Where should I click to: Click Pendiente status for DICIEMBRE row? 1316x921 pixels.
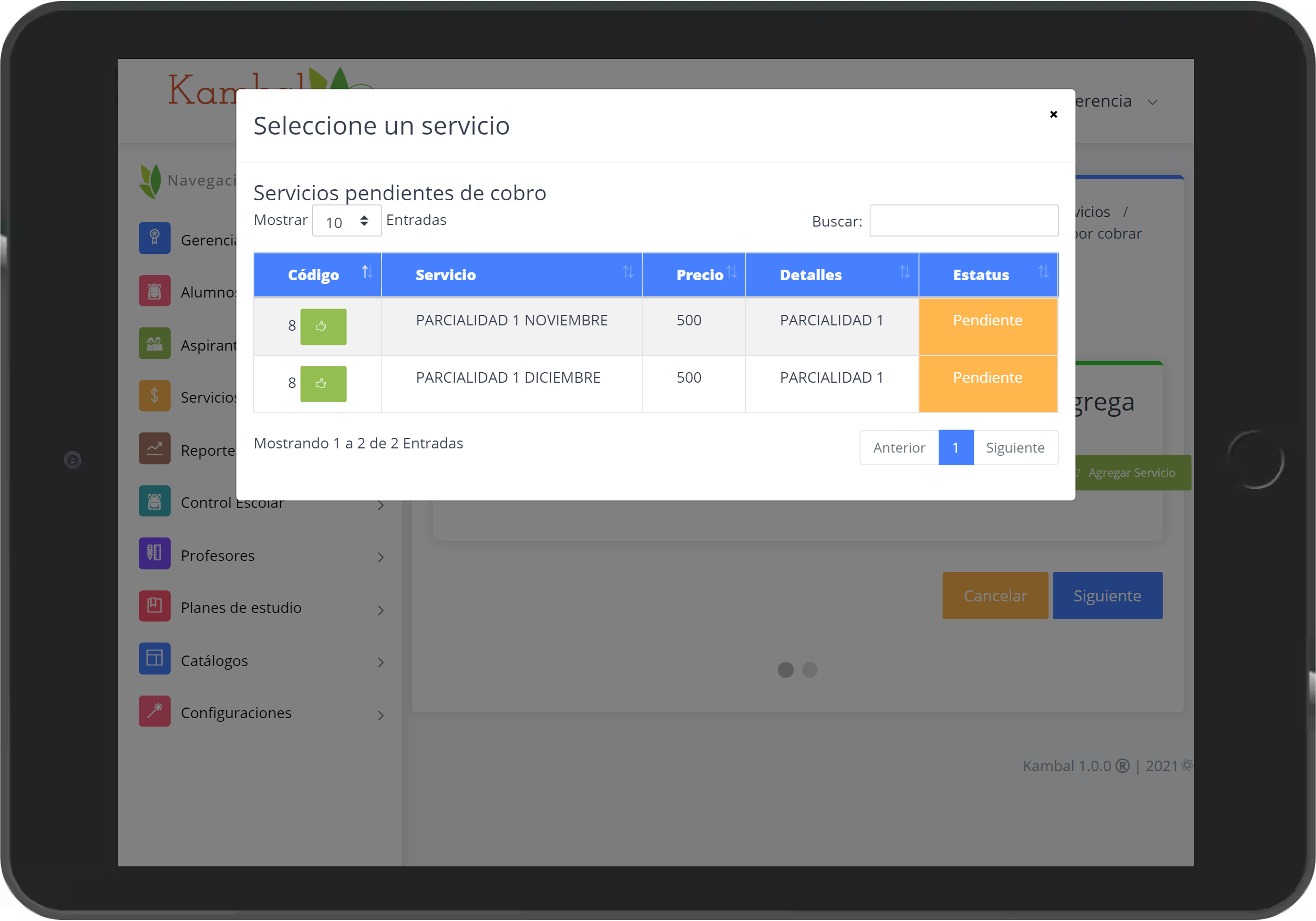click(x=988, y=384)
